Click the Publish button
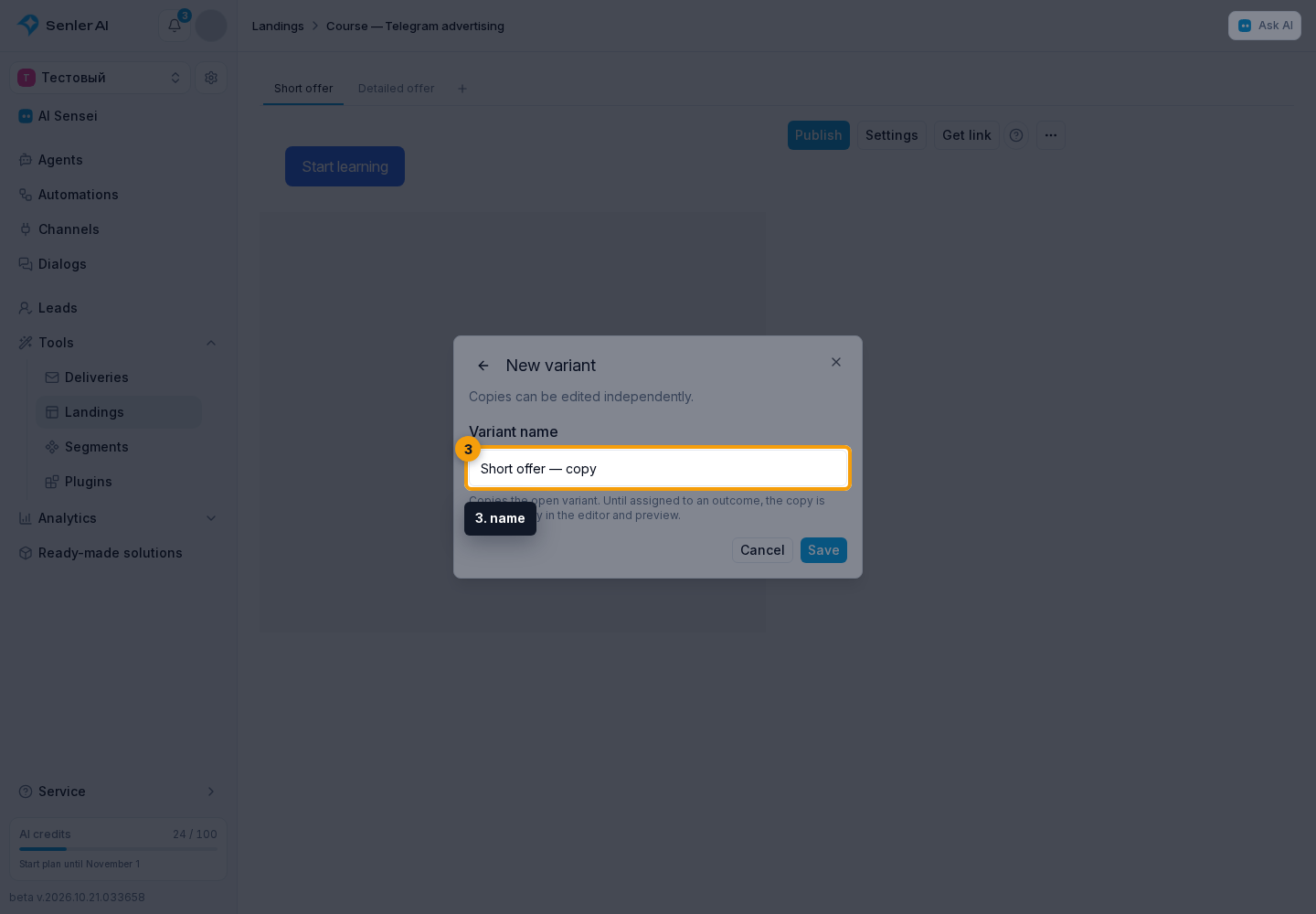The width and height of the screenshot is (1316, 914). [x=819, y=135]
